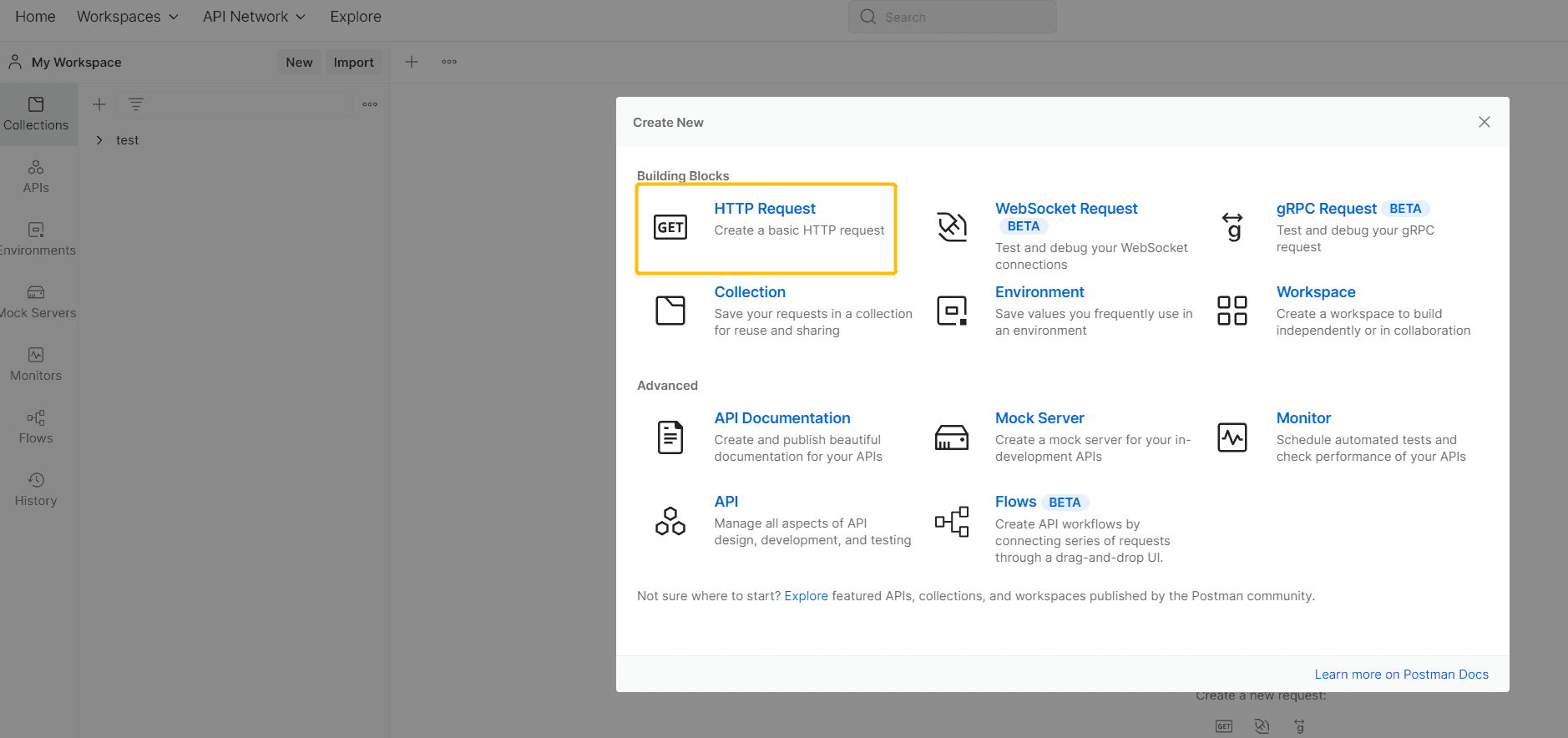
Task: Click the plus icon to create collection
Action: tap(99, 104)
